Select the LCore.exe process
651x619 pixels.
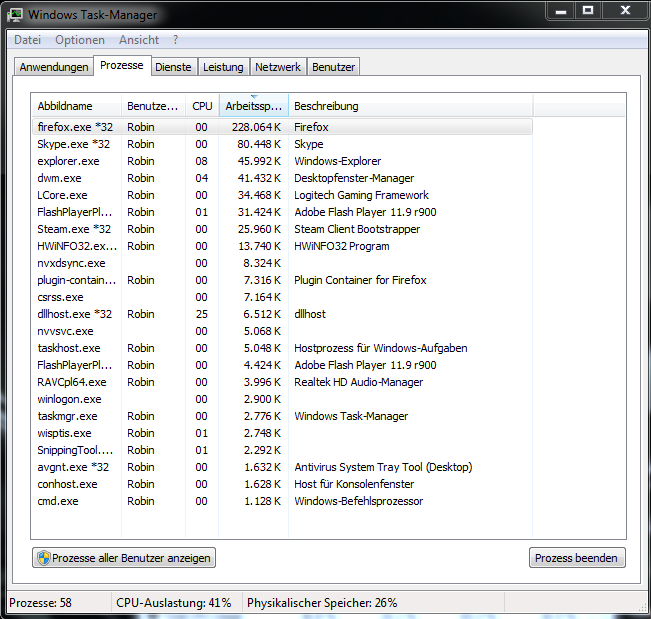coord(282,195)
